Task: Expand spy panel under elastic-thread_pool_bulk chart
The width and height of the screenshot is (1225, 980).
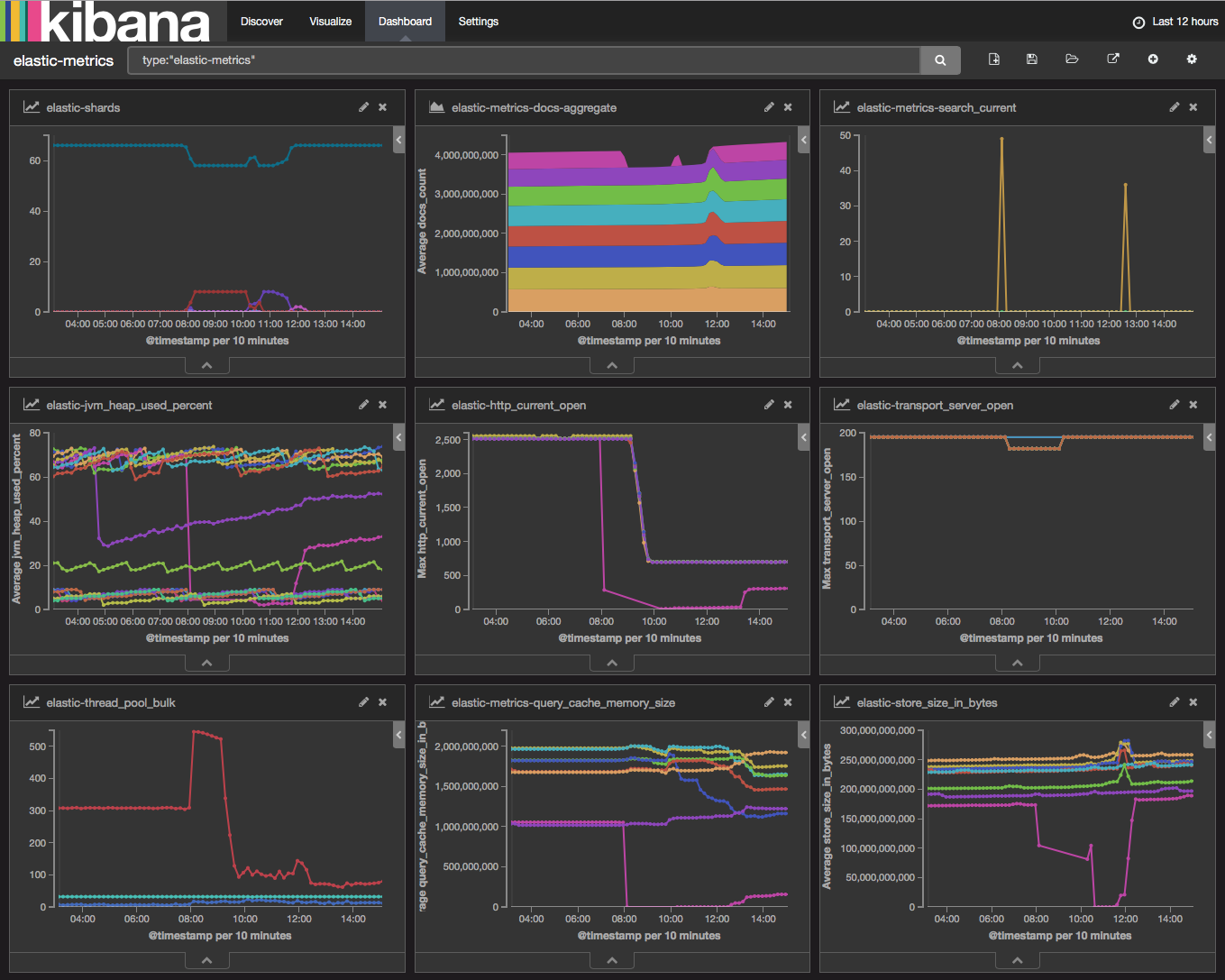Action: [207, 960]
